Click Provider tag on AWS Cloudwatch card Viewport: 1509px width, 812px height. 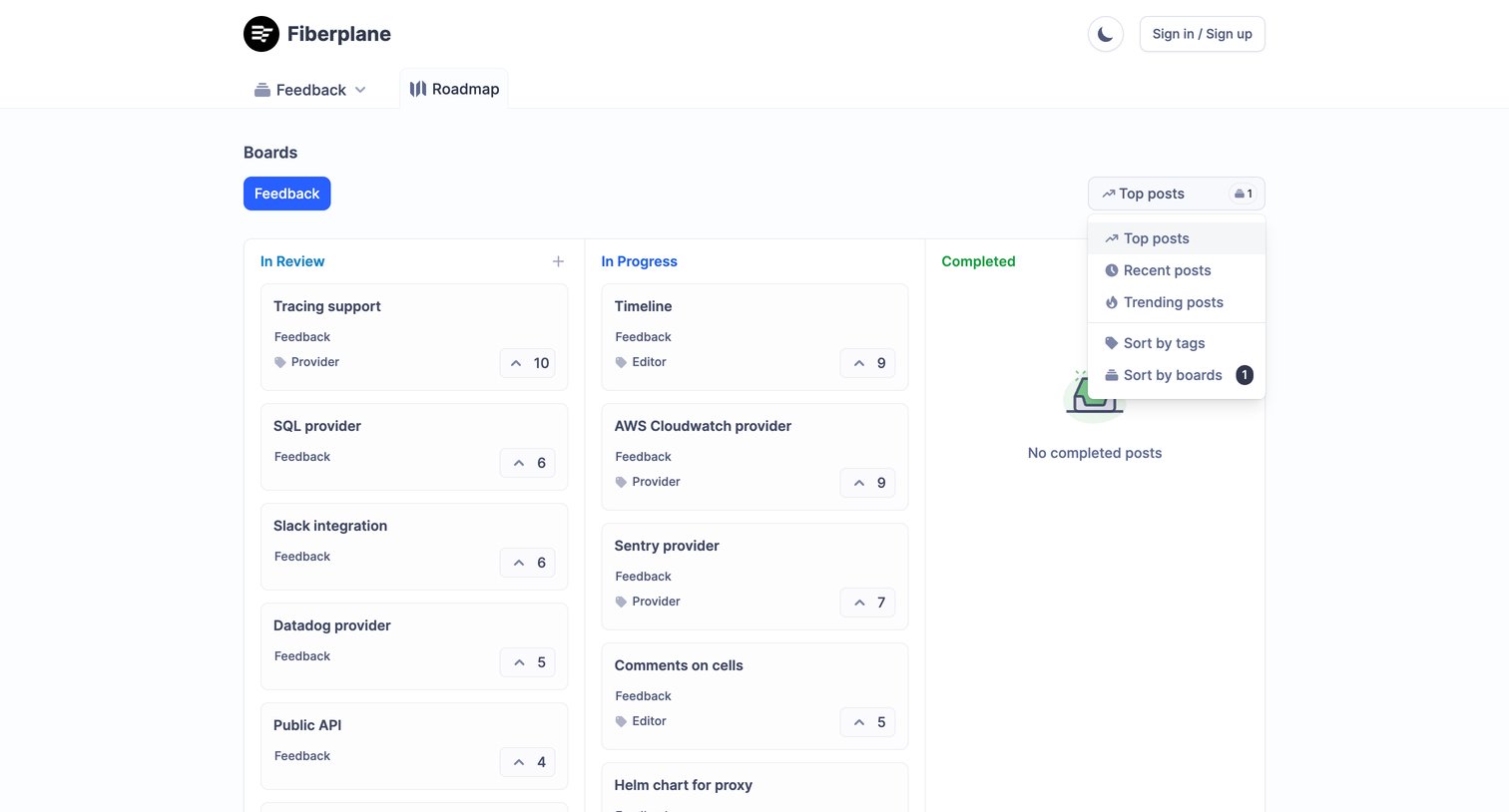(648, 482)
